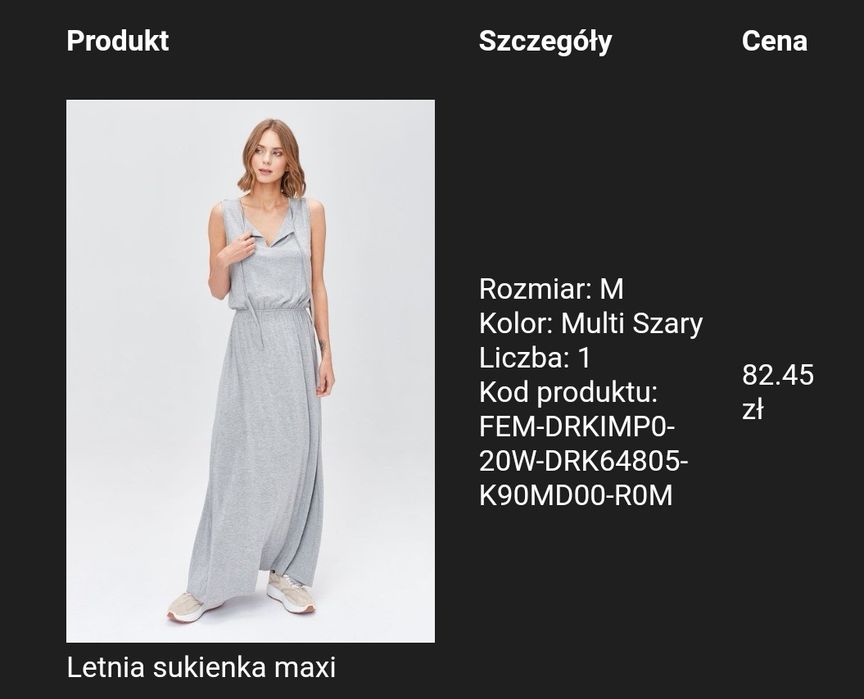Click the '20W-DRK64805-' product code line
The image size is (864, 699).
(584, 461)
